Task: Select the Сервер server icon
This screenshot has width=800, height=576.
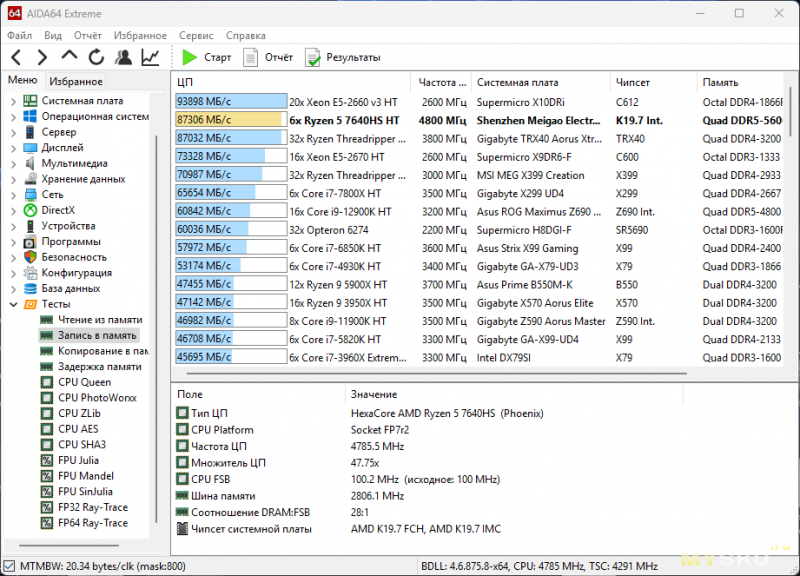Action: point(31,132)
